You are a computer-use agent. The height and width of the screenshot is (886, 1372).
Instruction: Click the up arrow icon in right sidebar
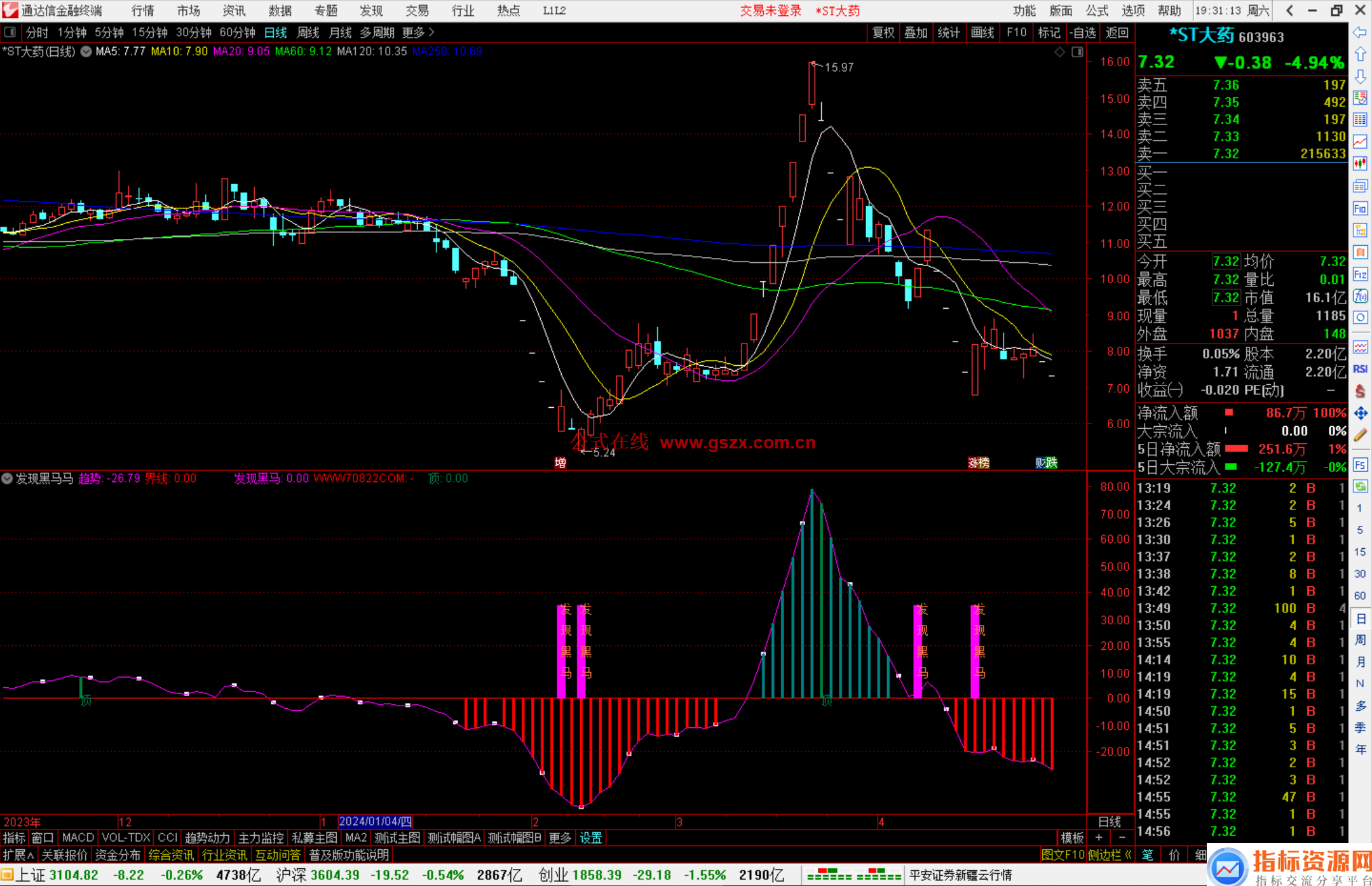coord(1359,54)
